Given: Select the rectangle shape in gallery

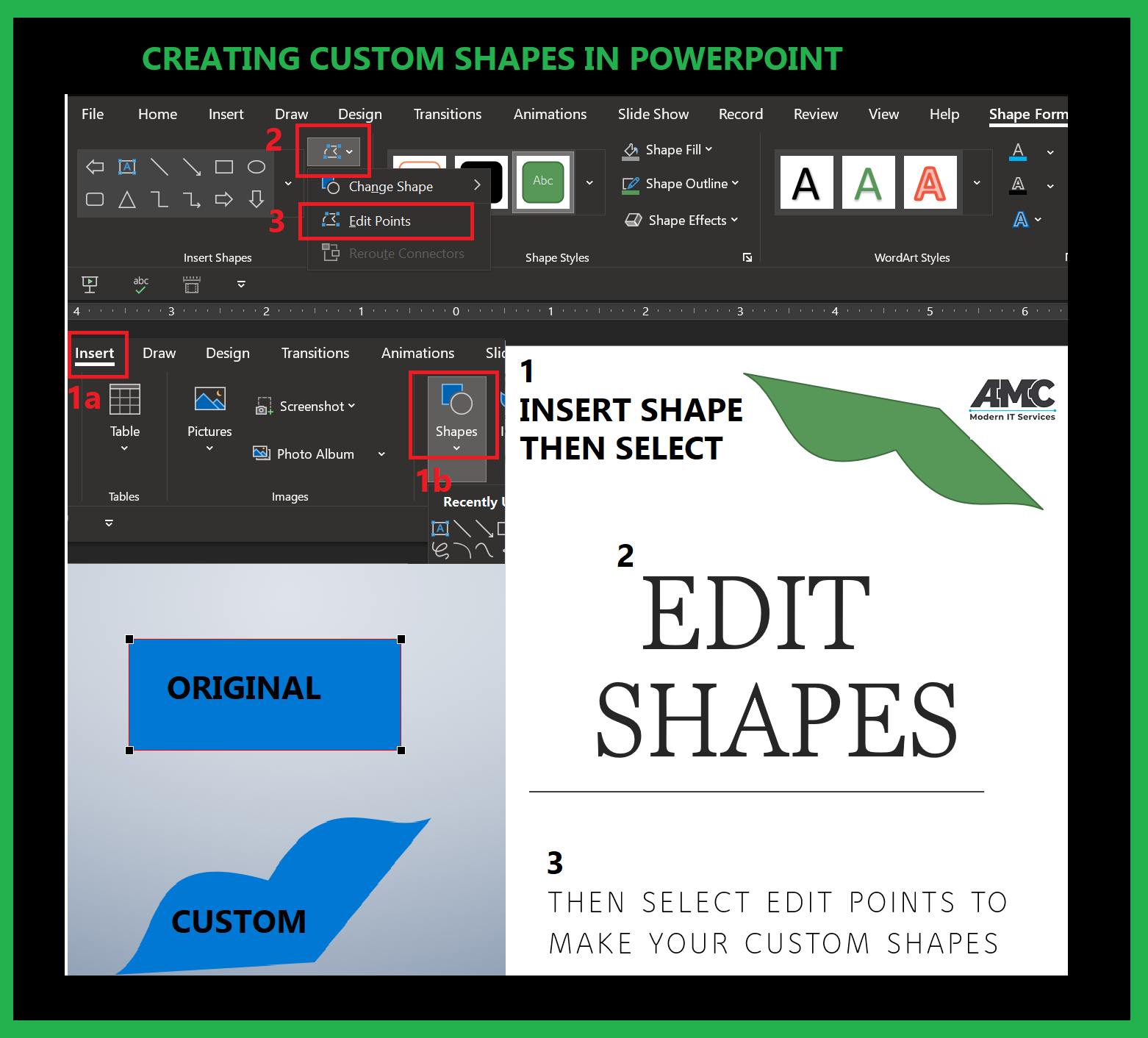Looking at the screenshot, I should click(224, 167).
